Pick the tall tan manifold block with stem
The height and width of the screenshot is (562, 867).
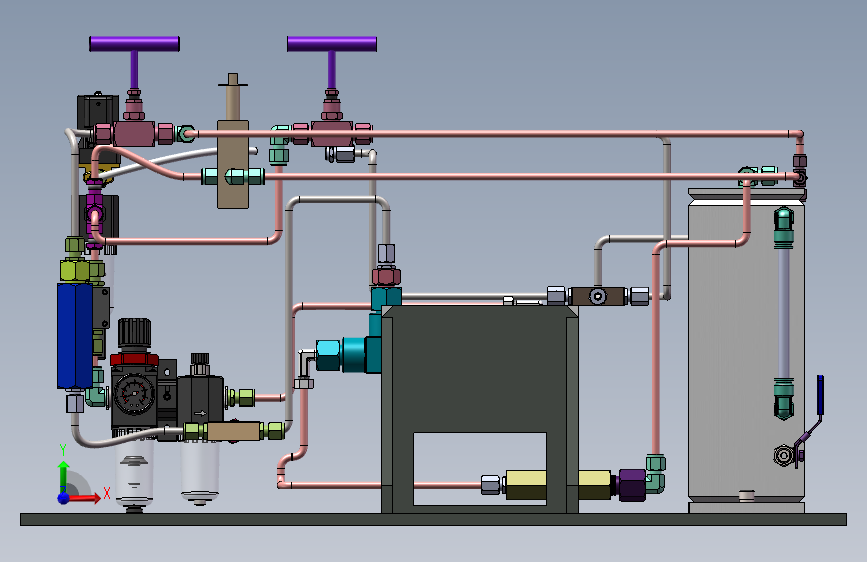(x=233, y=164)
